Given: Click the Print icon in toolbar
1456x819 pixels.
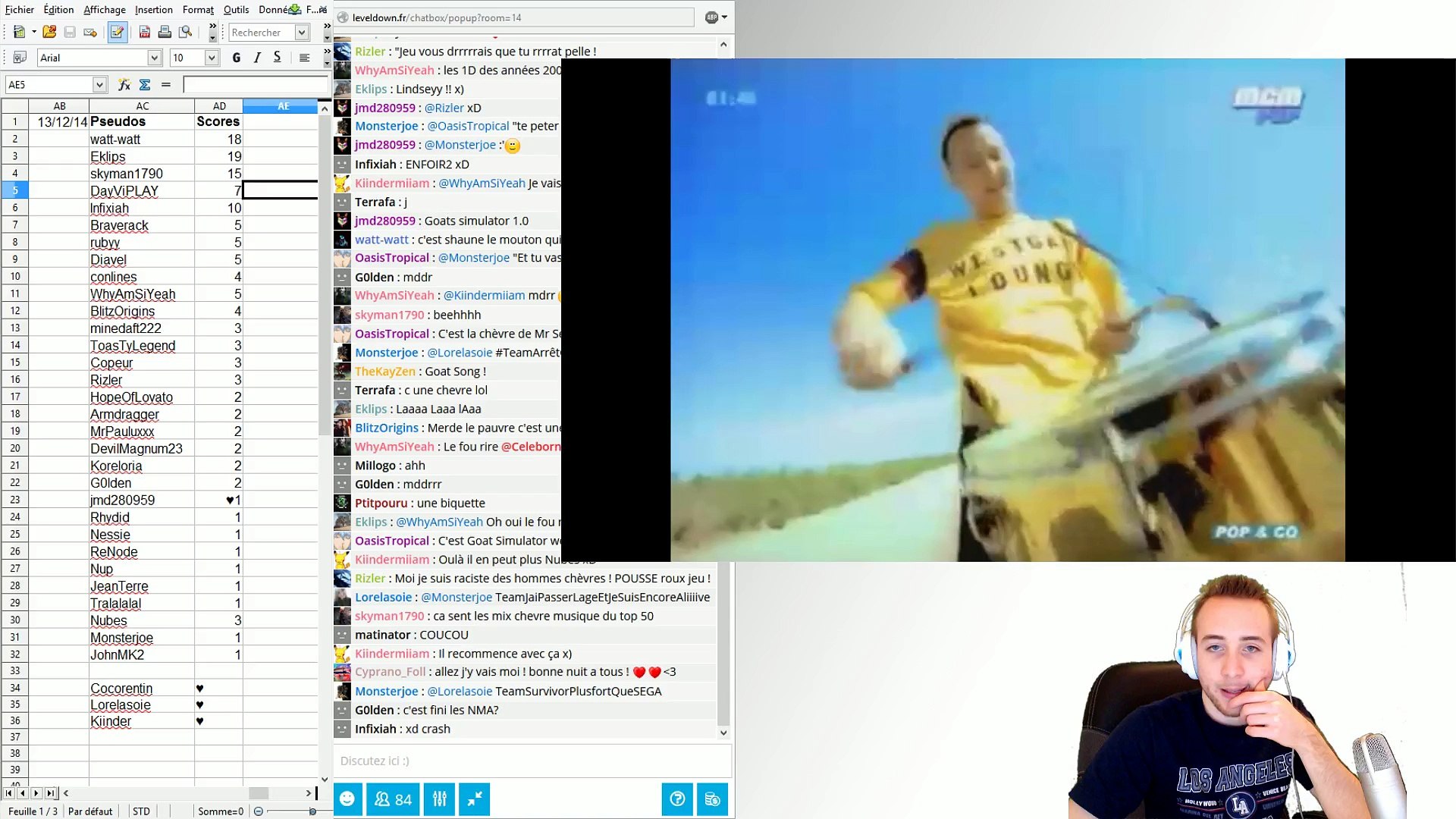Looking at the screenshot, I should tap(165, 32).
